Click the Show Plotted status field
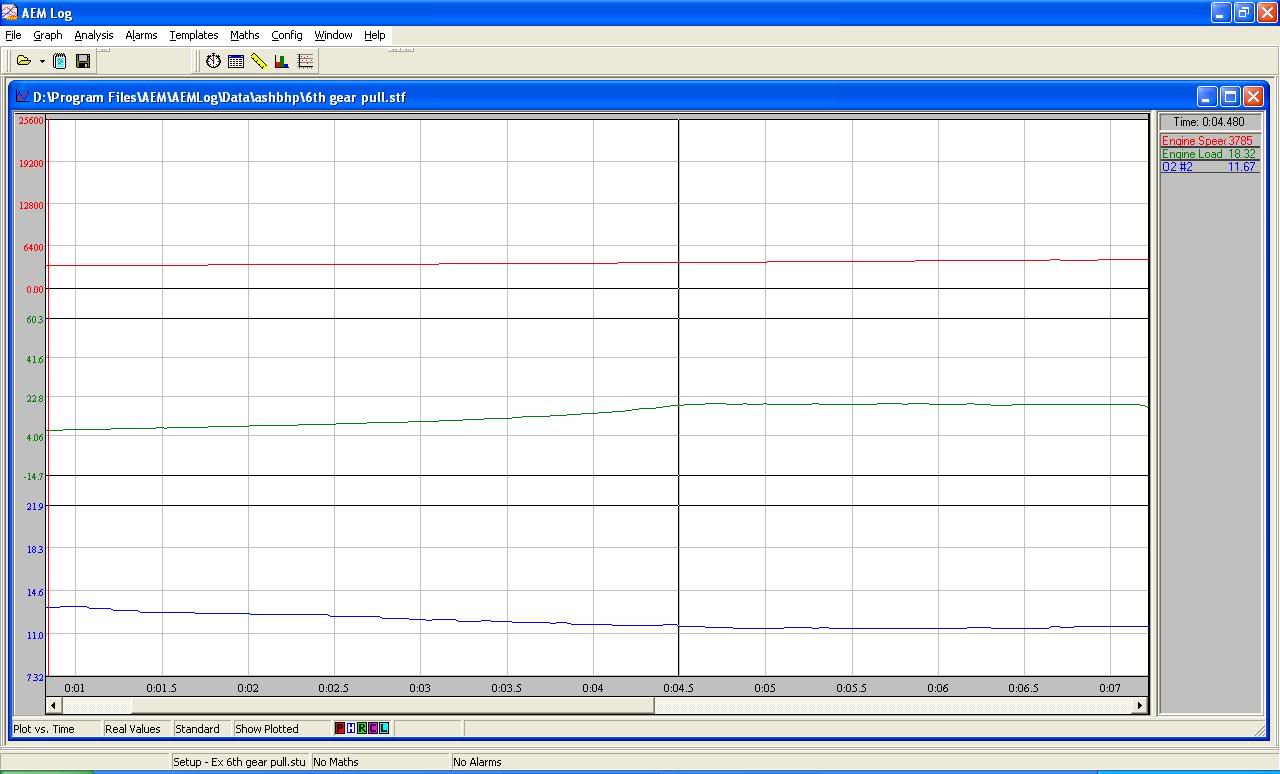The width and height of the screenshot is (1280, 774). point(281,729)
